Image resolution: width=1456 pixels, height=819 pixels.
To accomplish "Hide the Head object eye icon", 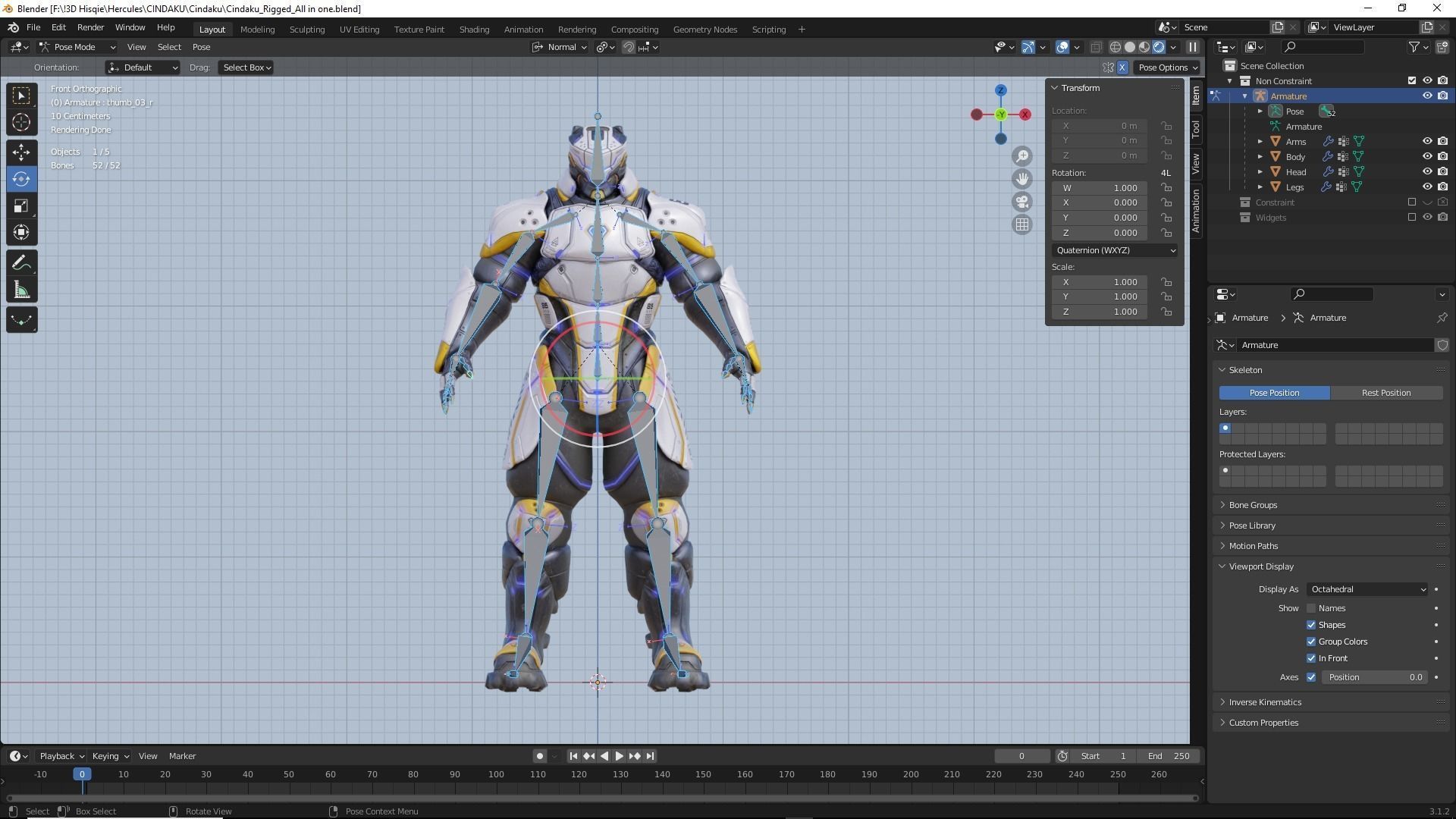I will click(1427, 172).
